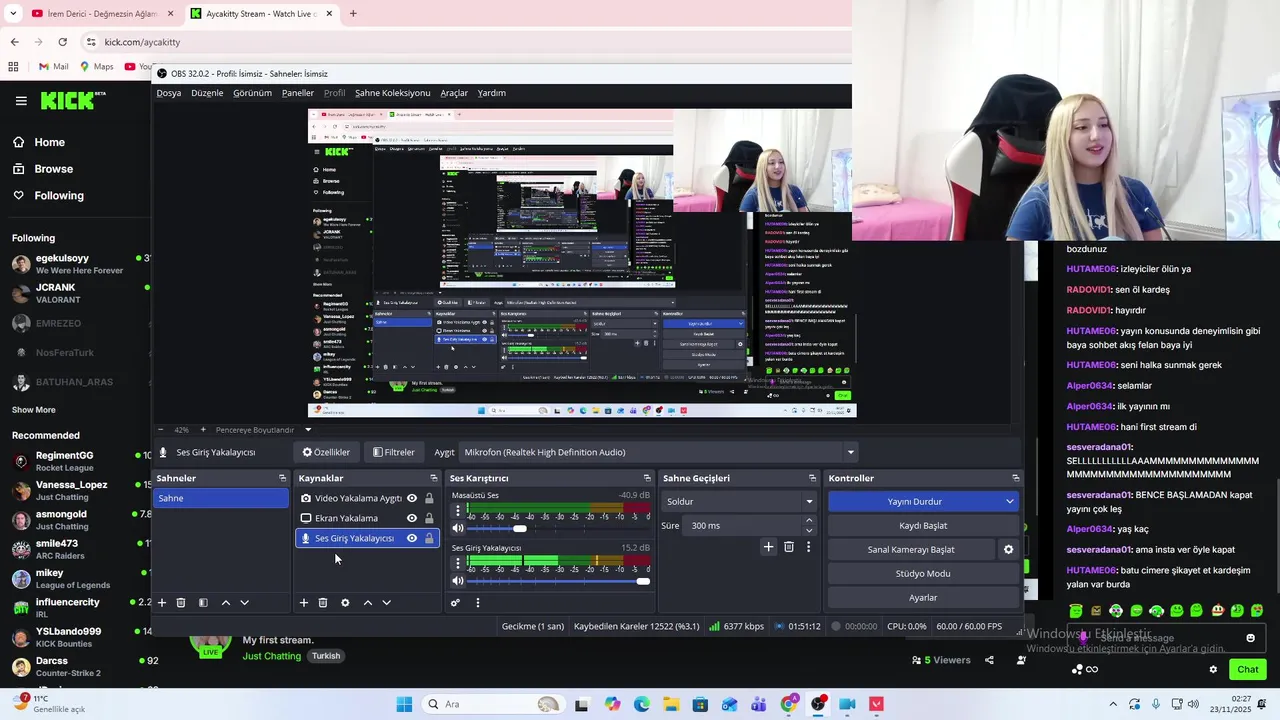Open virtual camera settings gear
Viewport: 1280px width, 720px height.
[1008, 549]
